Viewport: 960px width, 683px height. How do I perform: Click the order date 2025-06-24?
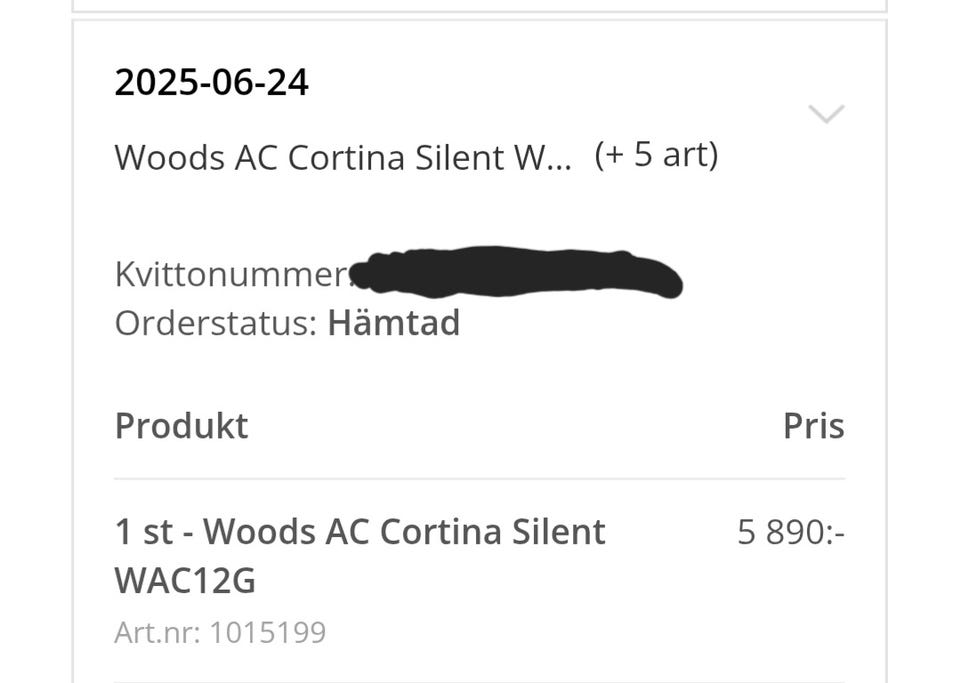pyautogui.click(x=211, y=82)
